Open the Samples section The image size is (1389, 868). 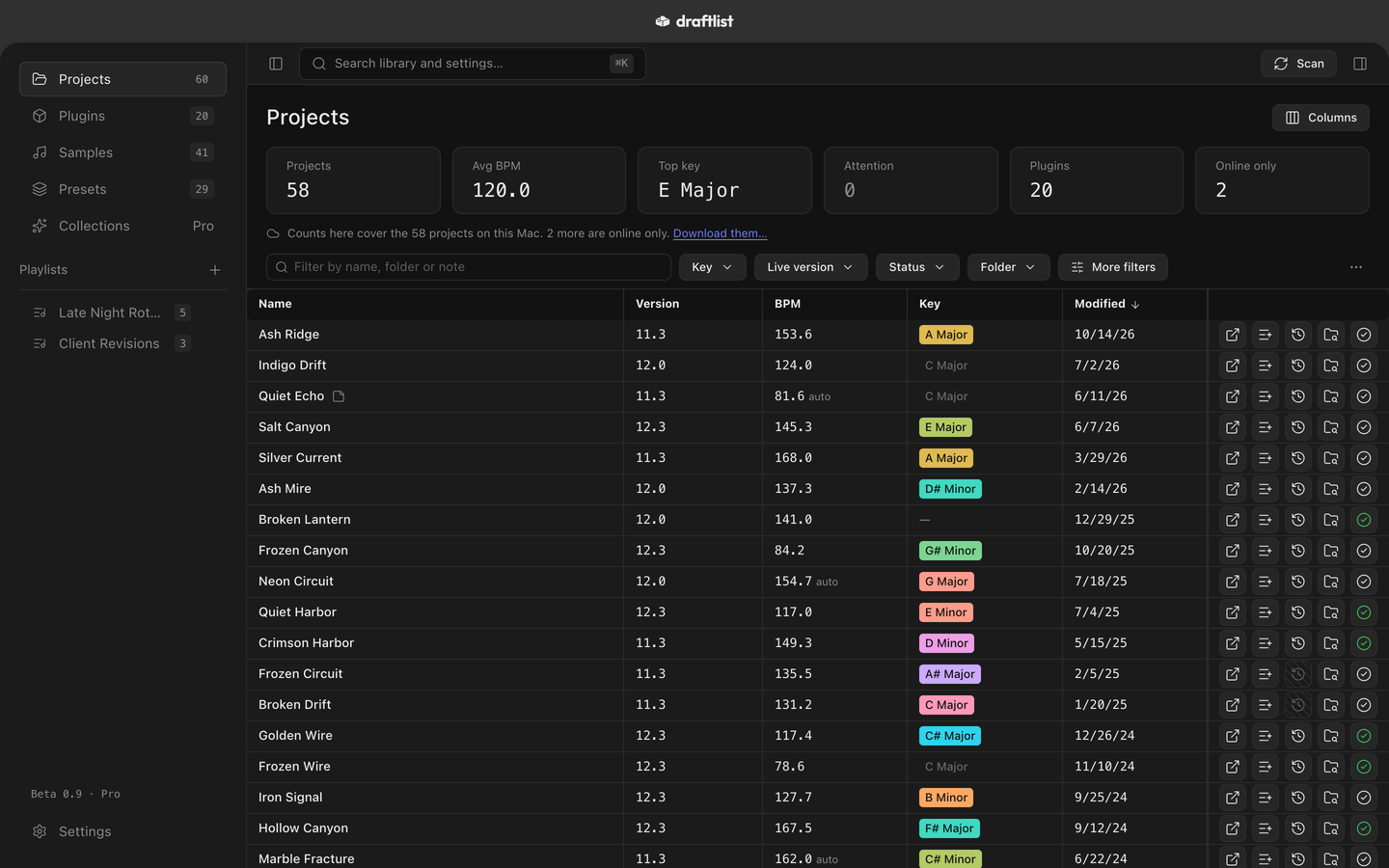[123, 152]
